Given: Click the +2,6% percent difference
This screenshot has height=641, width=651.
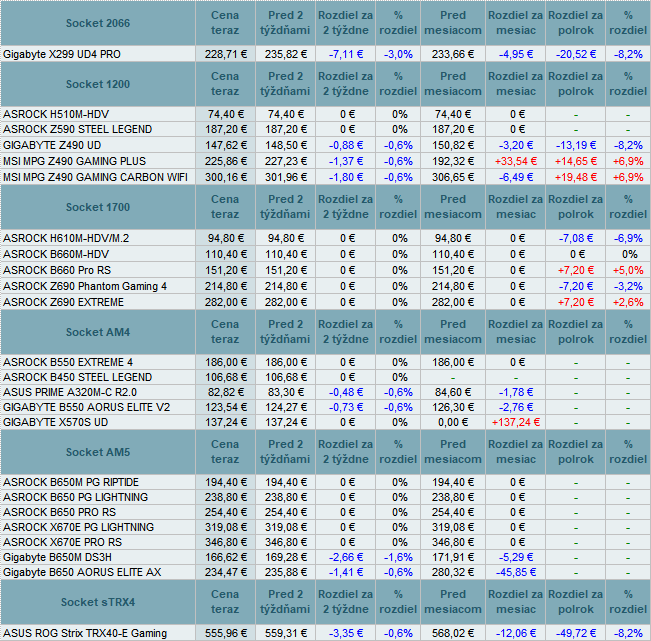Looking at the screenshot, I should point(628,302).
